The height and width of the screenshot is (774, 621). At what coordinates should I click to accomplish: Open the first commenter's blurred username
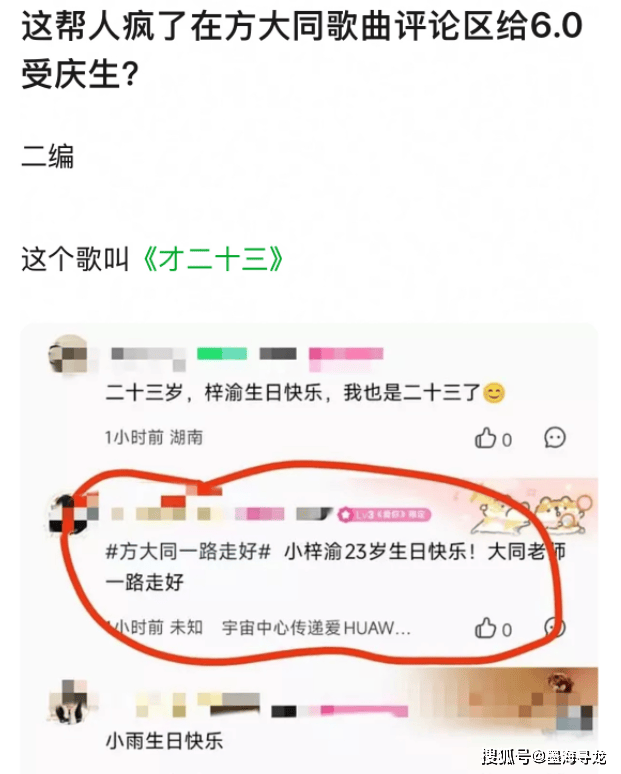point(149,357)
